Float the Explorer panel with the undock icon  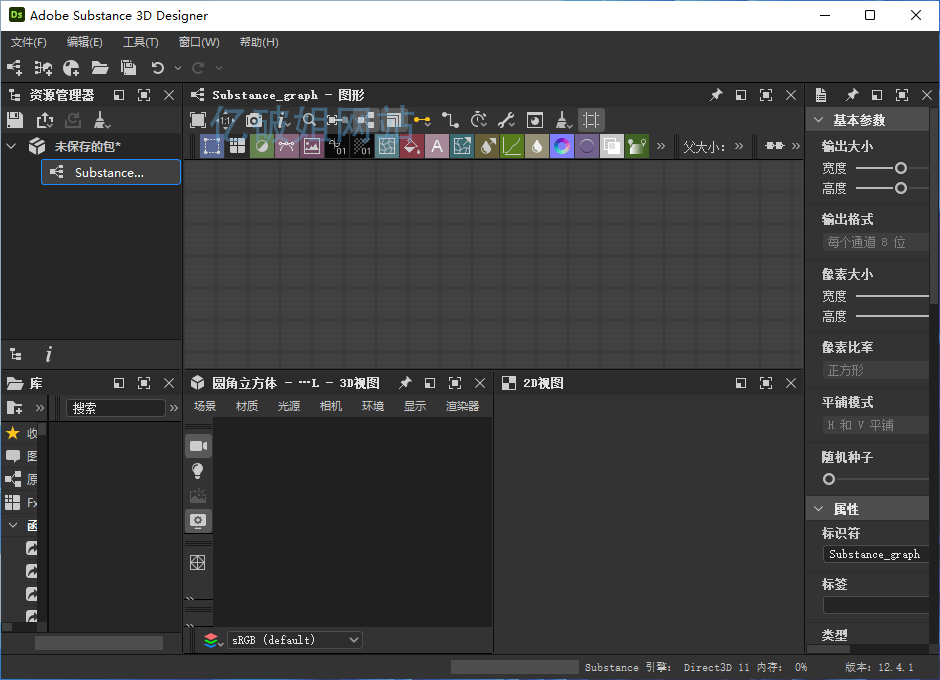pyautogui.click(x=119, y=95)
